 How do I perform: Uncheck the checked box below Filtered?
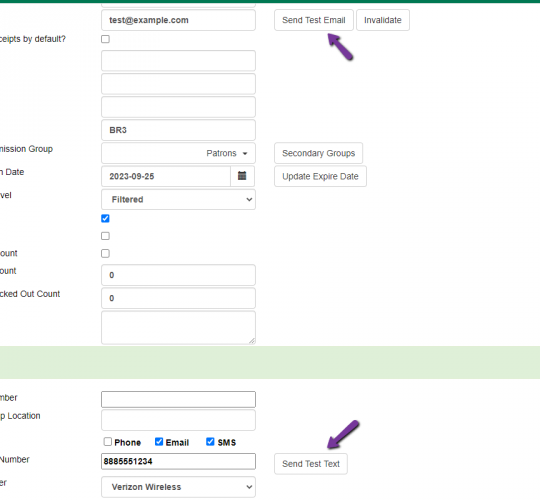pyautogui.click(x=105, y=218)
